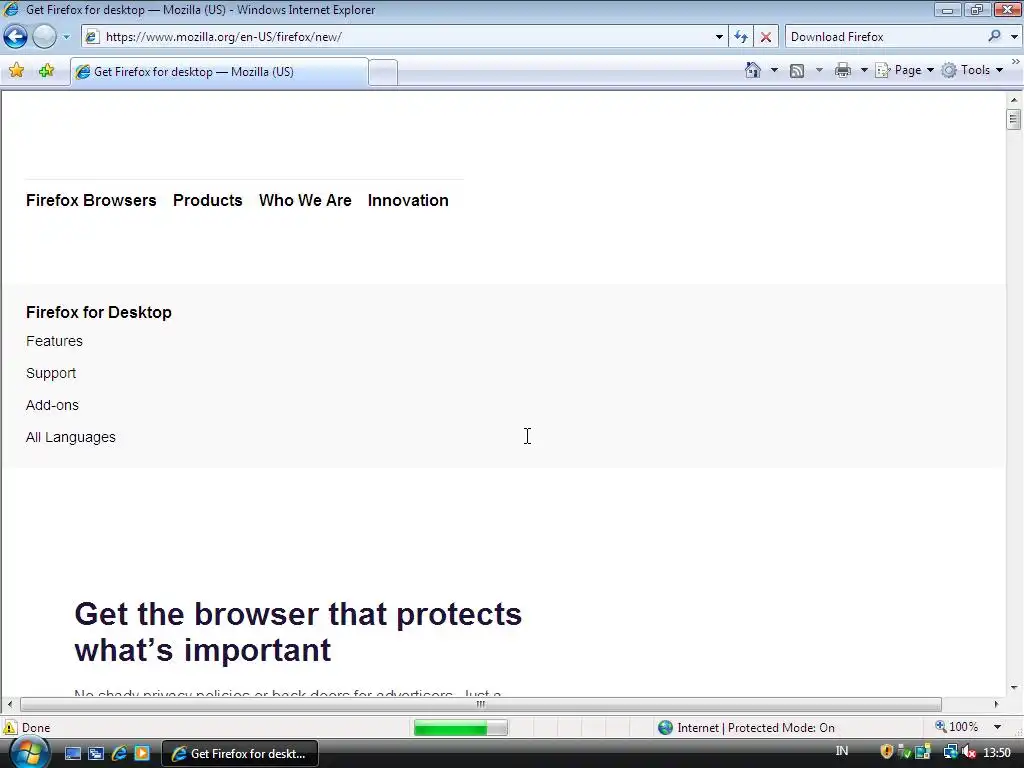The width and height of the screenshot is (1024, 768).
Task: Open Who We Are navigation item
Action: click(x=305, y=200)
